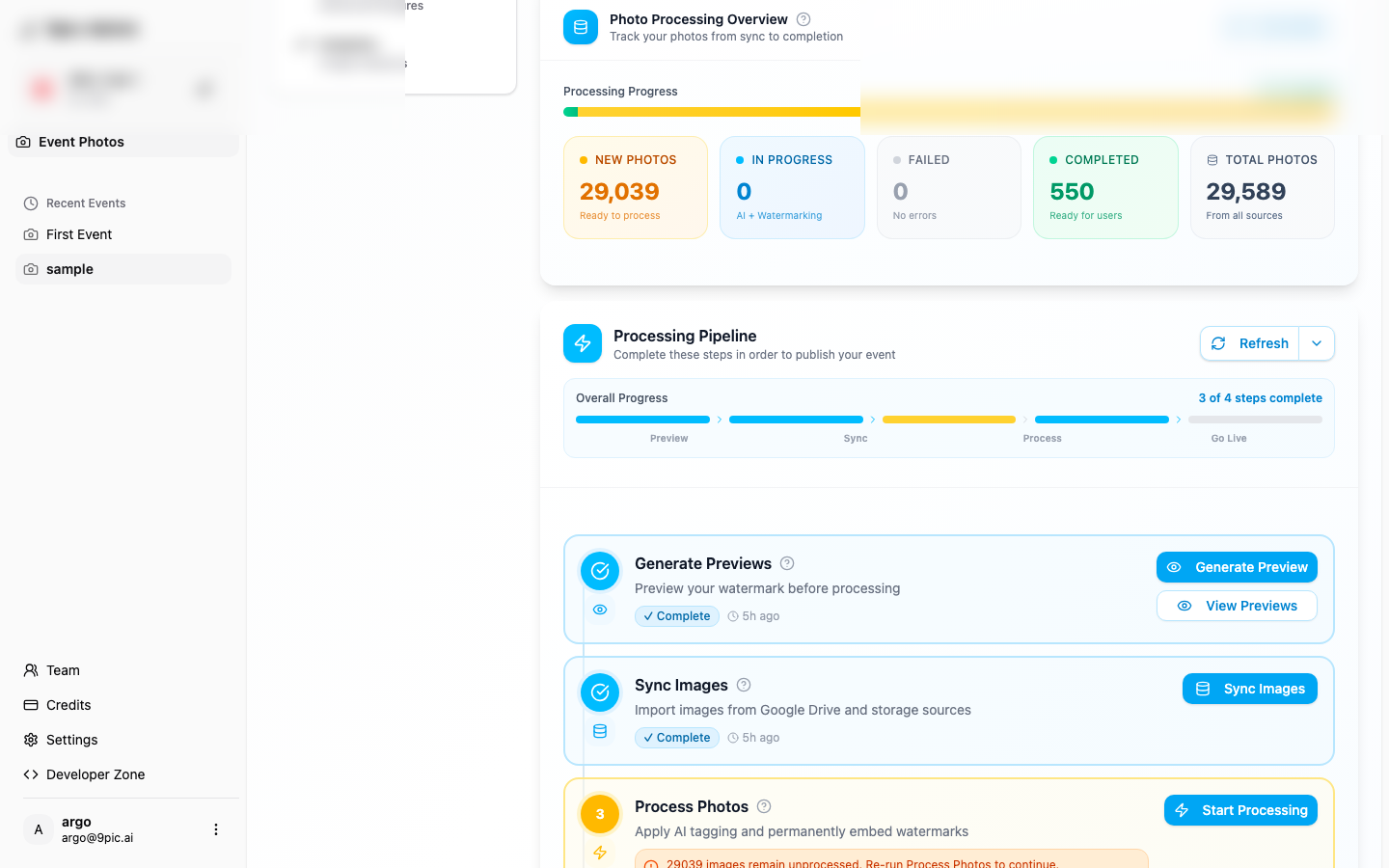Screen dimensions: 1389x868
Task: Click the help icon next to Generate Previews
Action: (787, 563)
